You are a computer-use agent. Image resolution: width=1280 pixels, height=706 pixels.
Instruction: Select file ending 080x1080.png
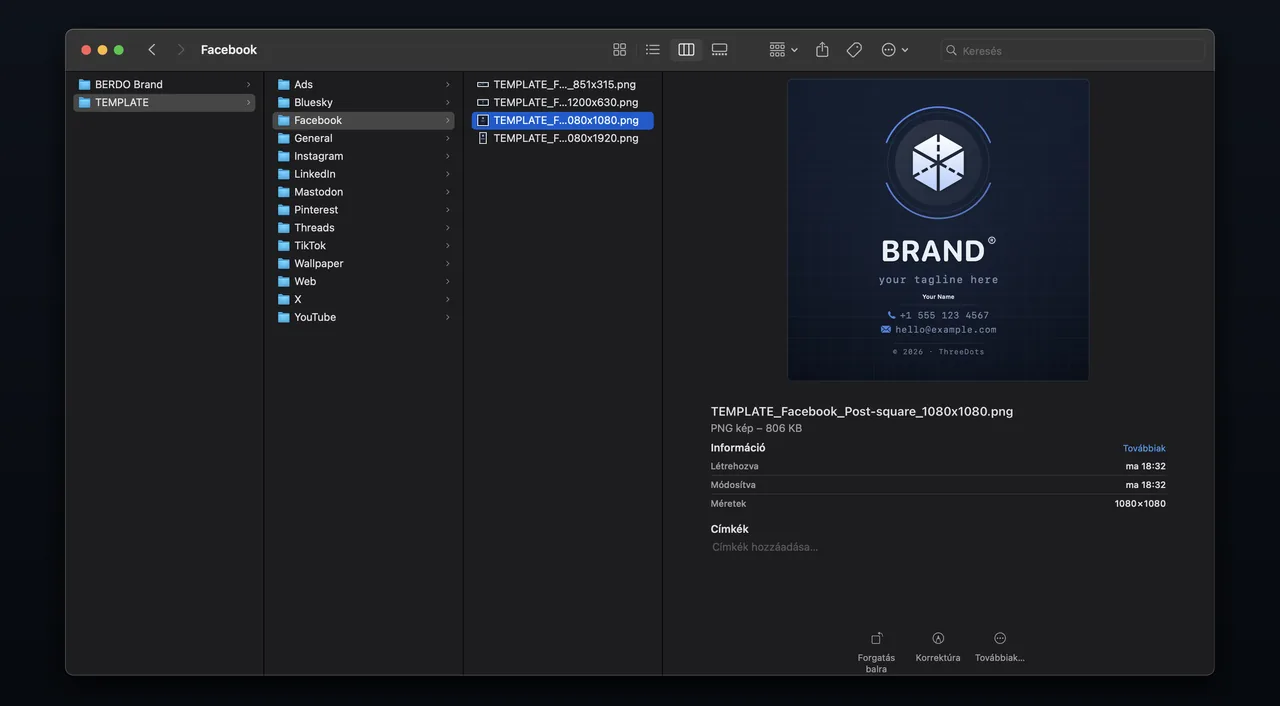point(562,121)
